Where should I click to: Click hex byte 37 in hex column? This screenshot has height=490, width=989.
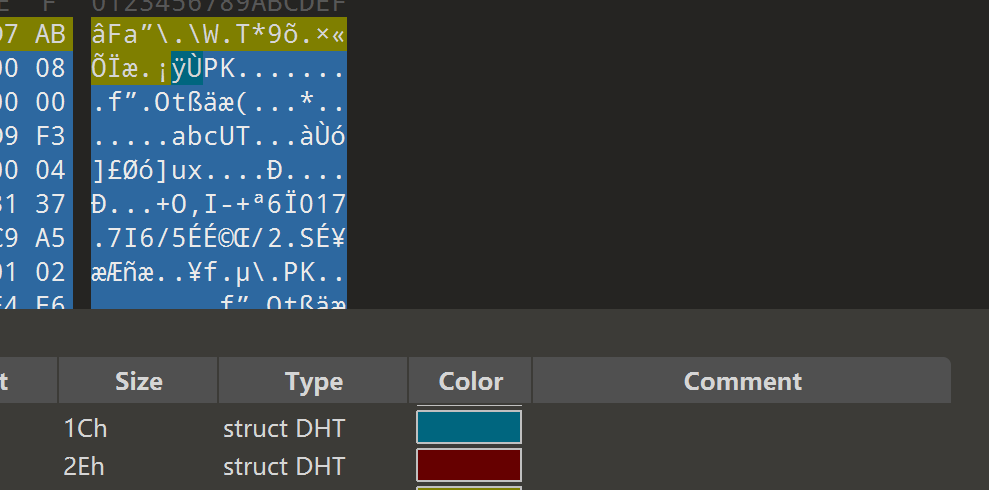(49, 205)
